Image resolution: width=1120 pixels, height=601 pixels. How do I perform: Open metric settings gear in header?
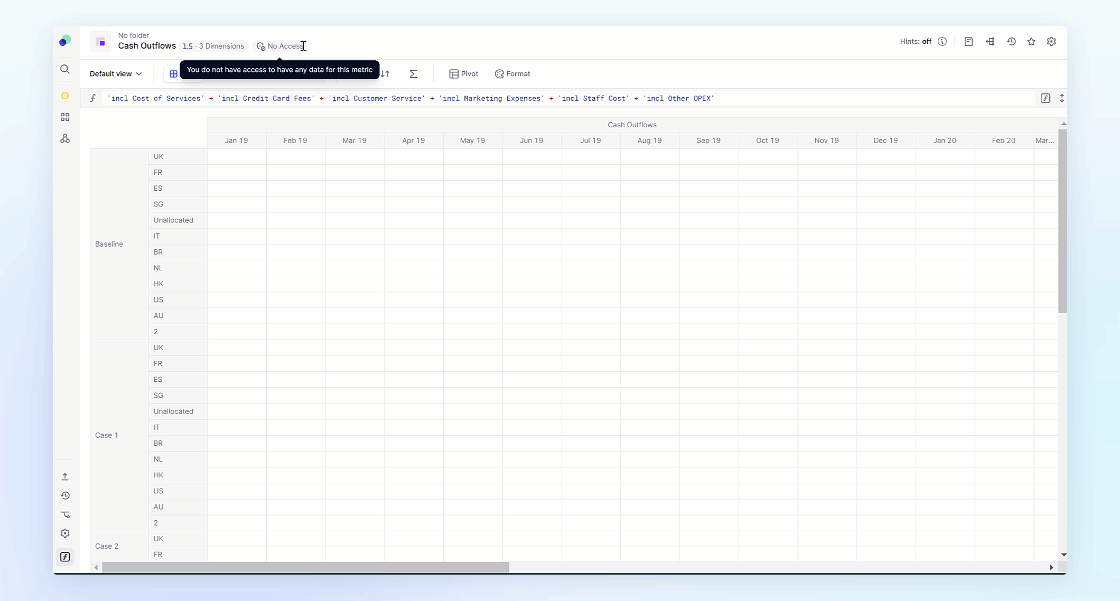(1051, 41)
